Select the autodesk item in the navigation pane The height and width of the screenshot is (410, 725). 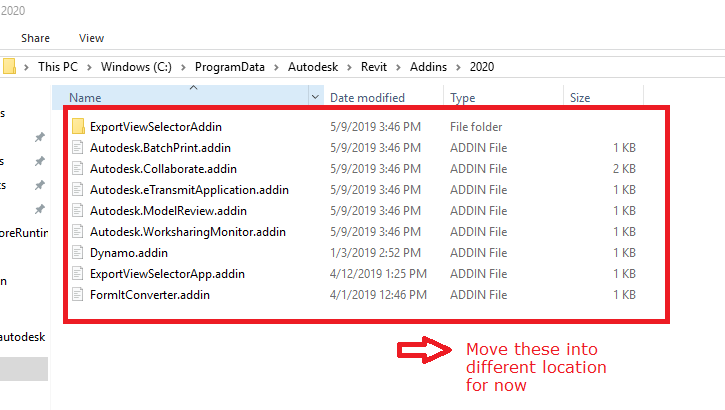pos(22,337)
